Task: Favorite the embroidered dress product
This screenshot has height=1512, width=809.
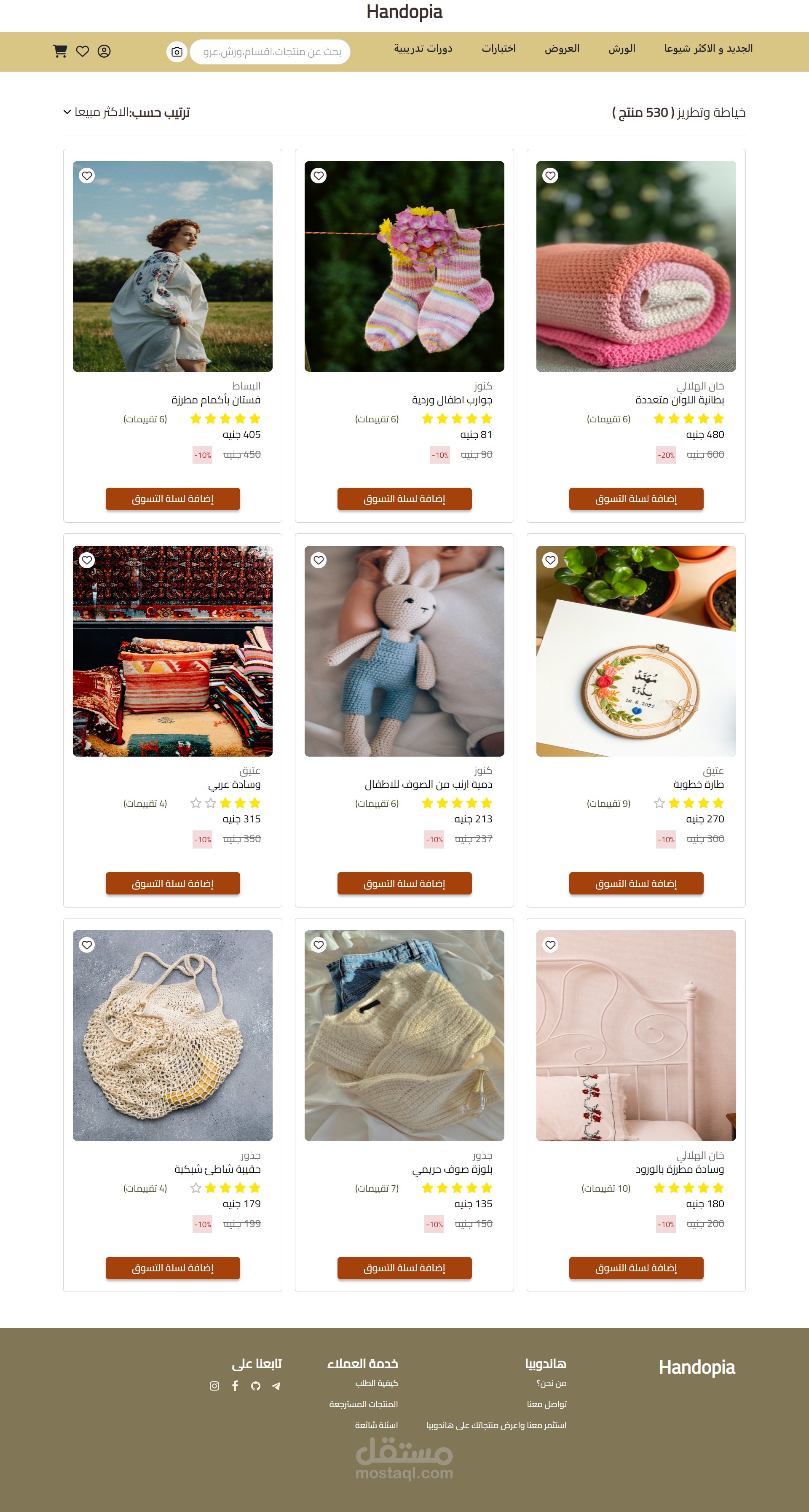Action: coord(87,175)
